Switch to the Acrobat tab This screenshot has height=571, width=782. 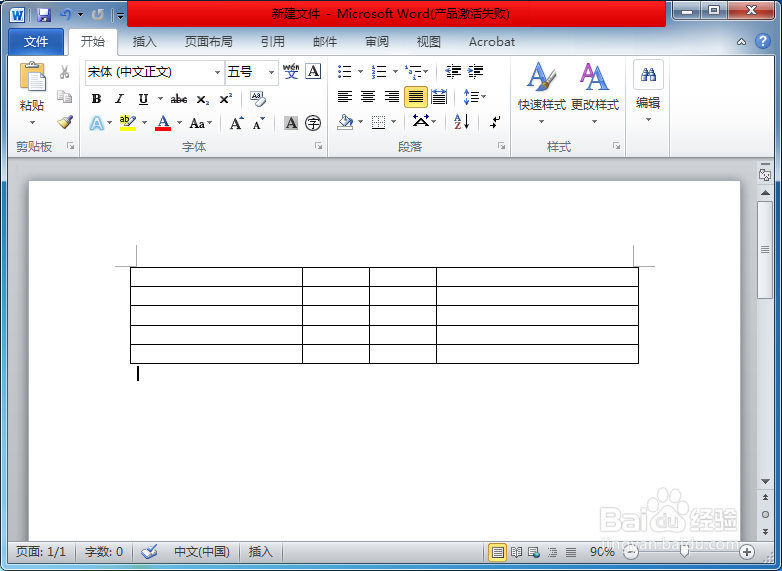(492, 41)
